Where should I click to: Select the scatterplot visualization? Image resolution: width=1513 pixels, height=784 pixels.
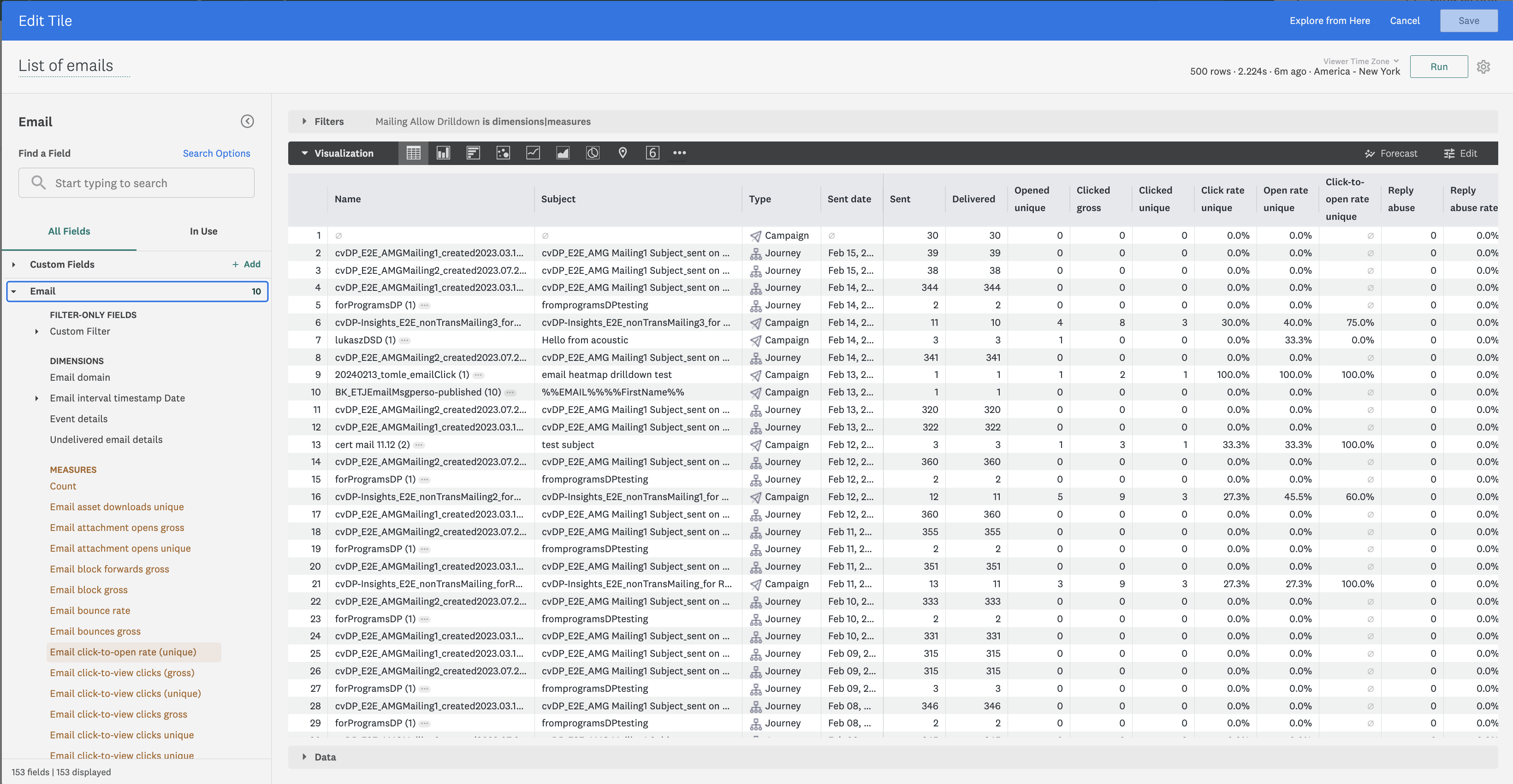click(503, 153)
